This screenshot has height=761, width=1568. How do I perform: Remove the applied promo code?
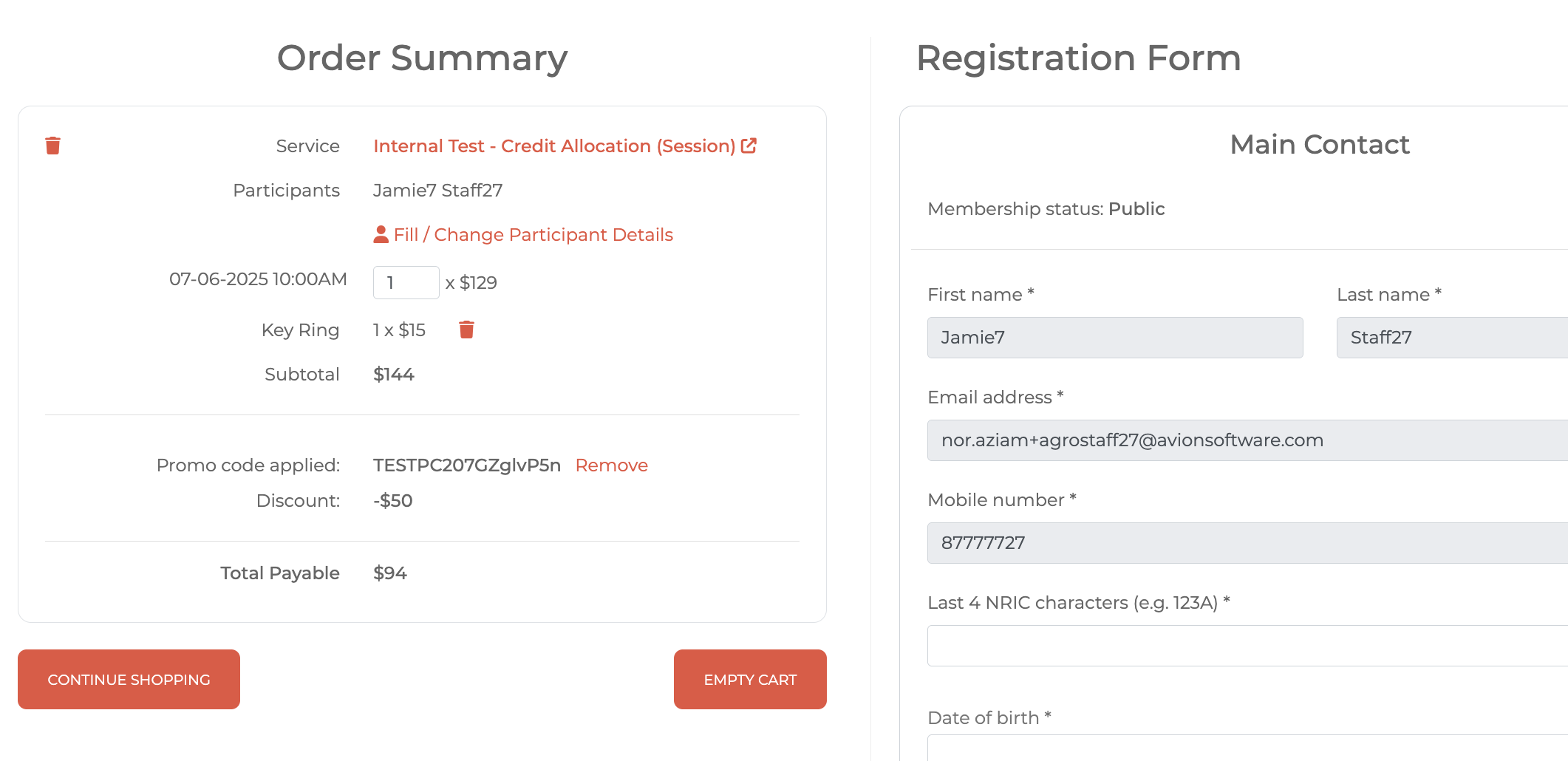(x=611, y=465)
